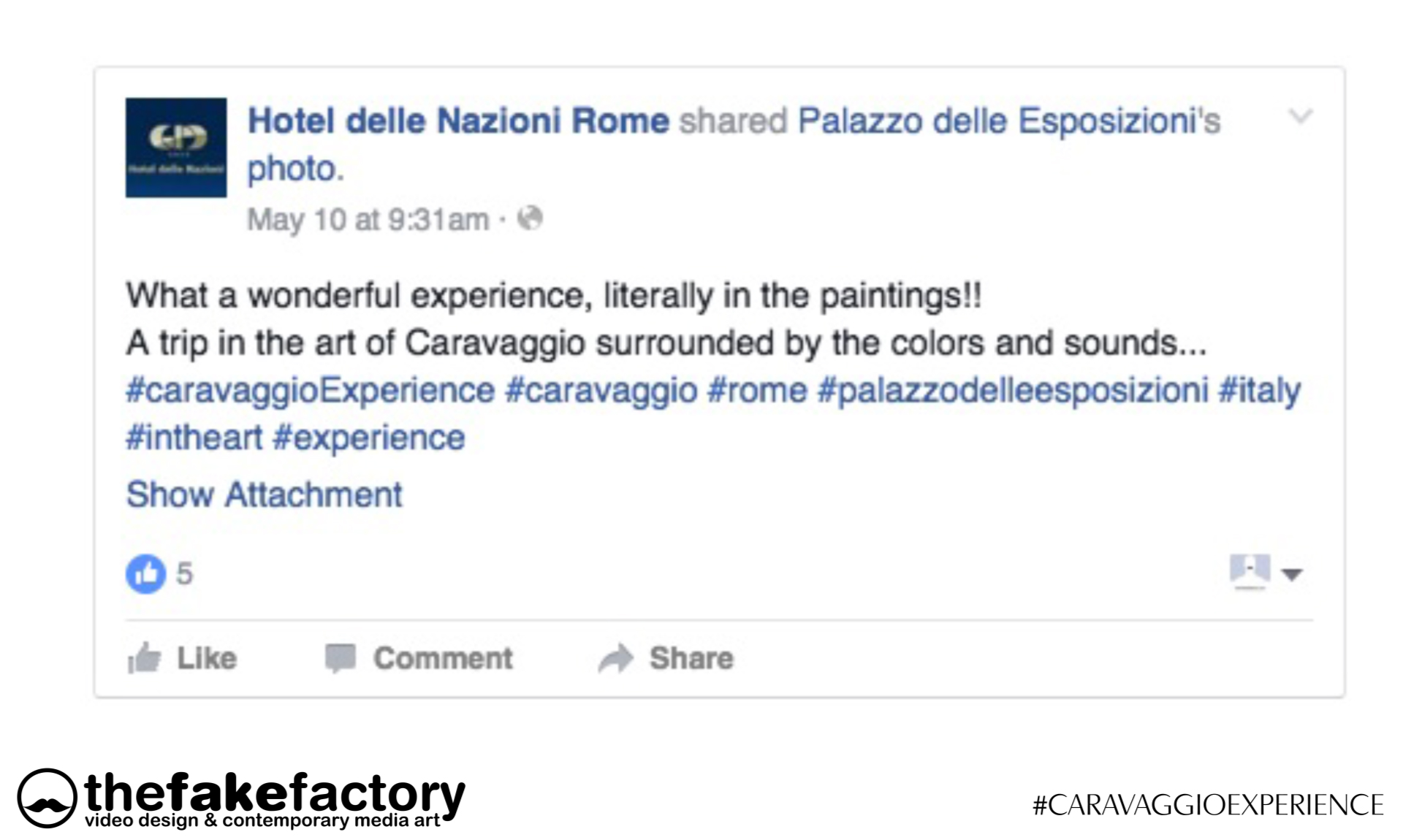Open the Hotel delle Nazioni Rome page link
This screenshot has height=840, width=1403.
[x=458, y=121]
